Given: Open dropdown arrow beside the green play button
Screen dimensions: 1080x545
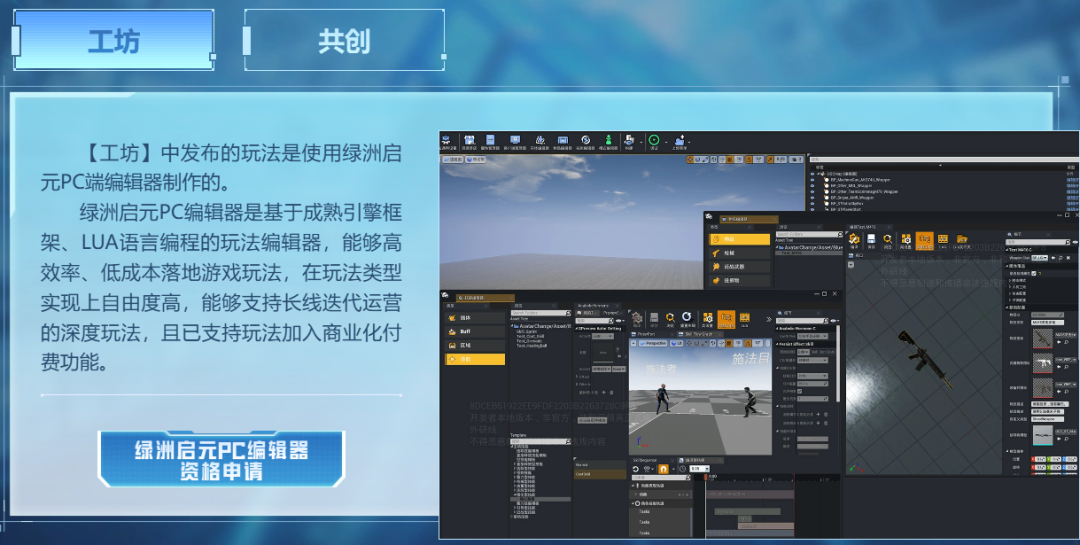Looking at the screenshot, I should tap(666, 143).
